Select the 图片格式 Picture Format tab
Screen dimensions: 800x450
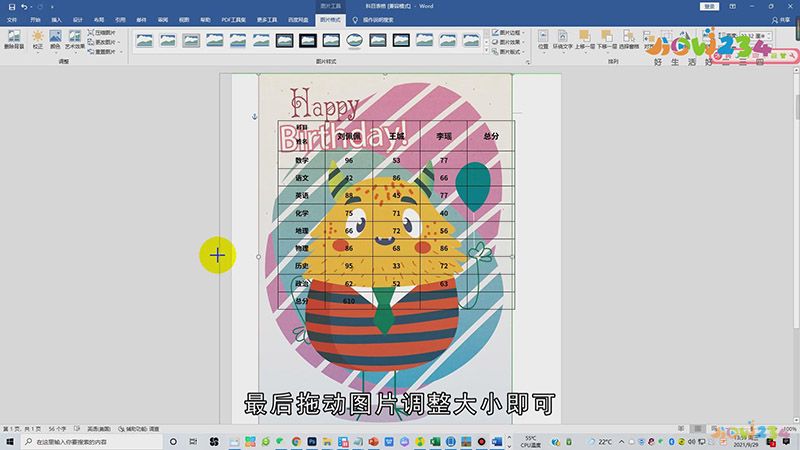(330, 20)
